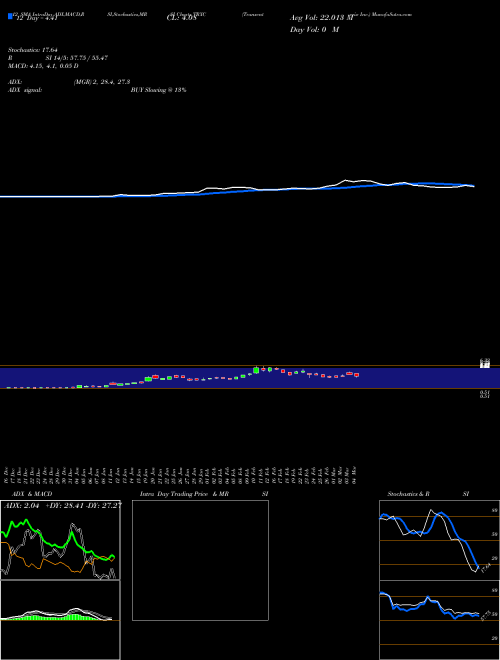The width and height of the screenshot is (500, 660).
Task: Open the lower RSI oscillator chart panel
Action: (439, 620)
